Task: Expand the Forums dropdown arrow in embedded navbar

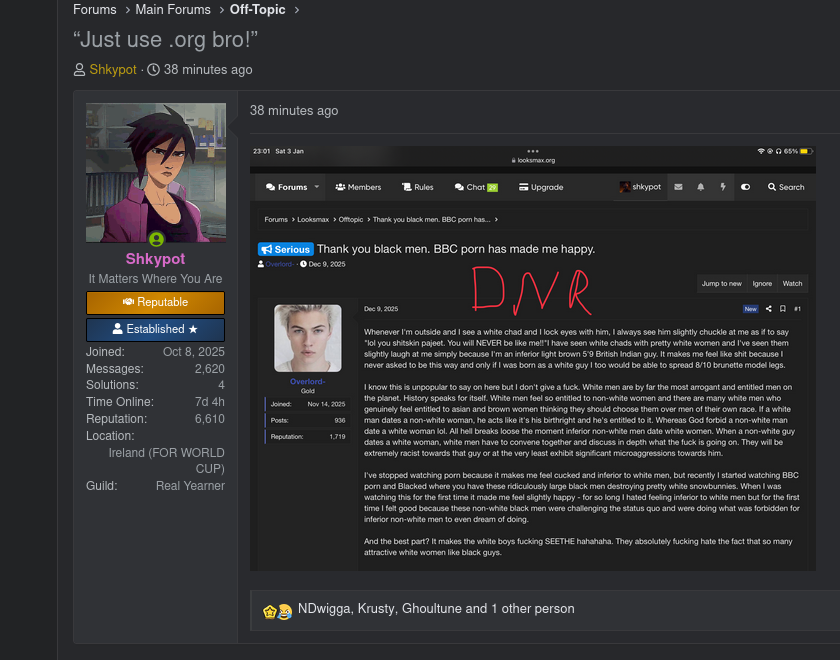Action: (317, 187)
